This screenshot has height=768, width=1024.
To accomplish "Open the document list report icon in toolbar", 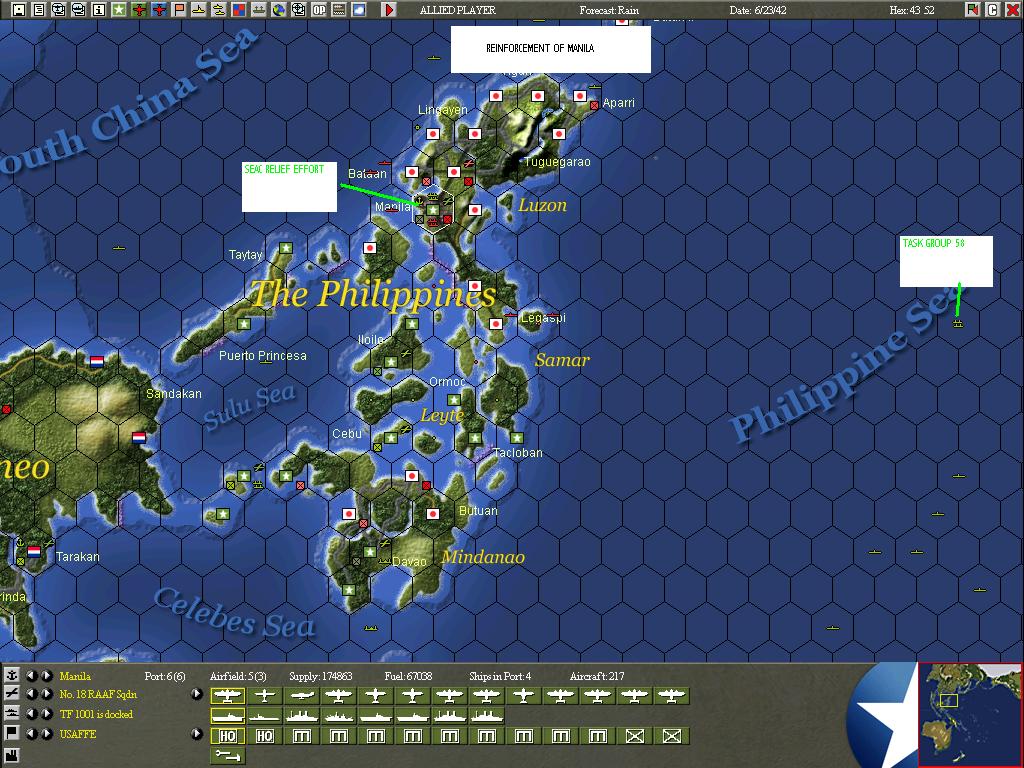I will click(x=39, y=10).
